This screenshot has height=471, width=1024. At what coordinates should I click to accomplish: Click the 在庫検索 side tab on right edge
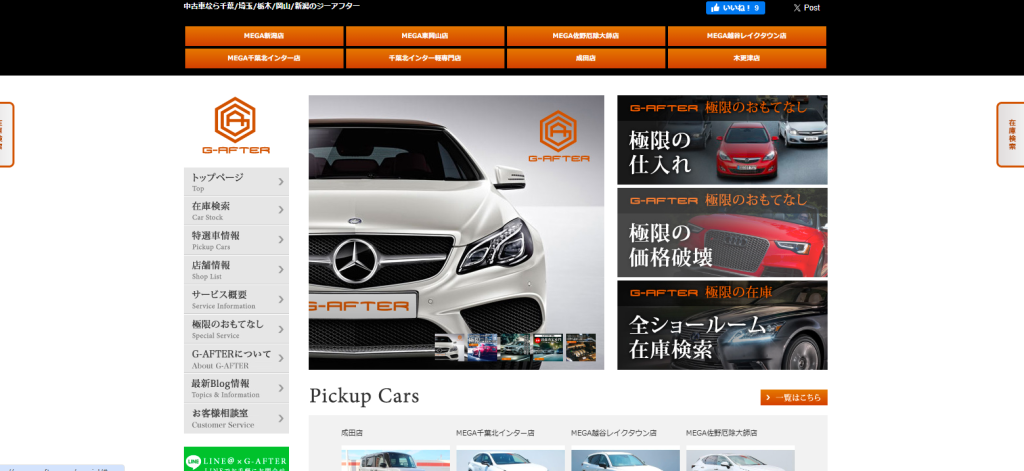point(1011,134)
